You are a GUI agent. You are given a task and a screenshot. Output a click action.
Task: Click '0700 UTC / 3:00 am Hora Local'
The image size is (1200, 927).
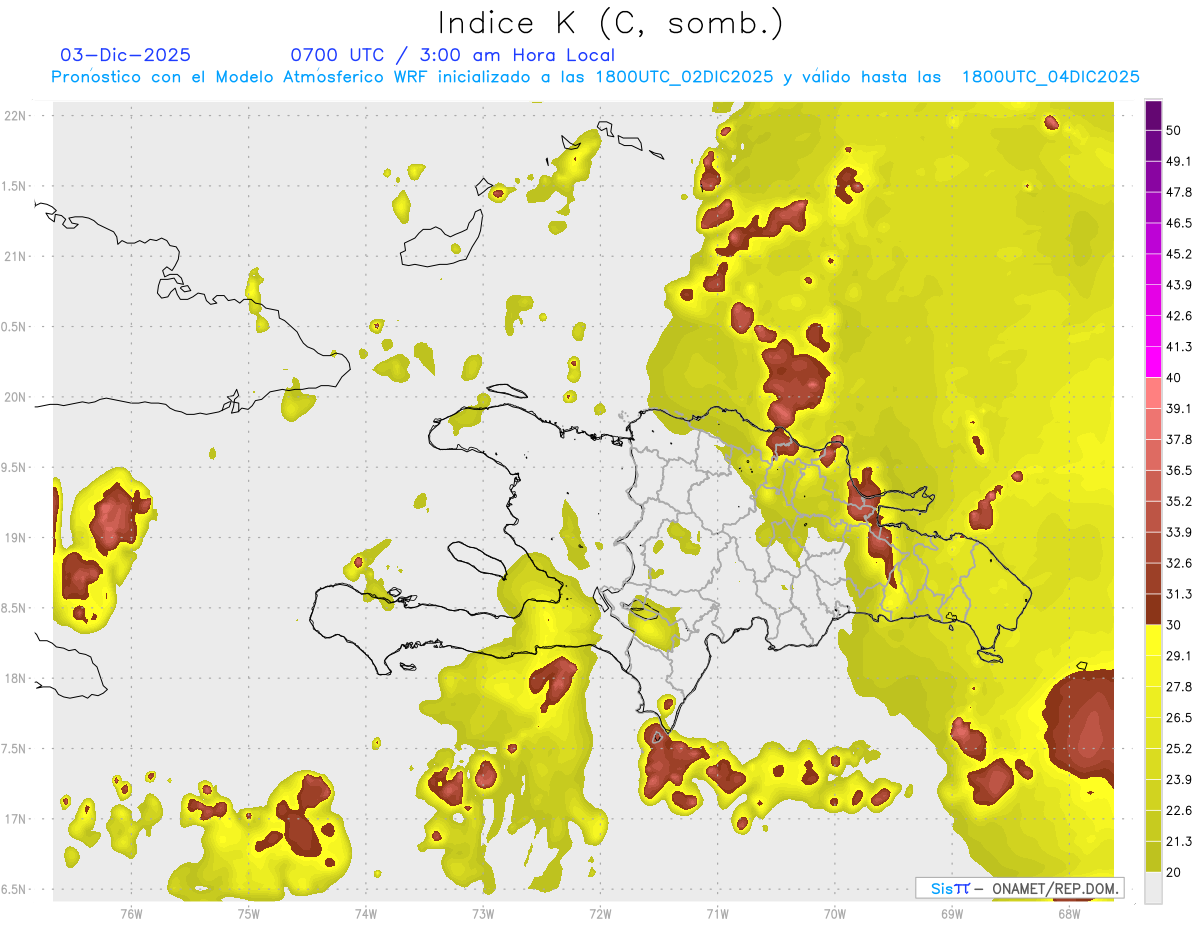click(x=452, y=56)
